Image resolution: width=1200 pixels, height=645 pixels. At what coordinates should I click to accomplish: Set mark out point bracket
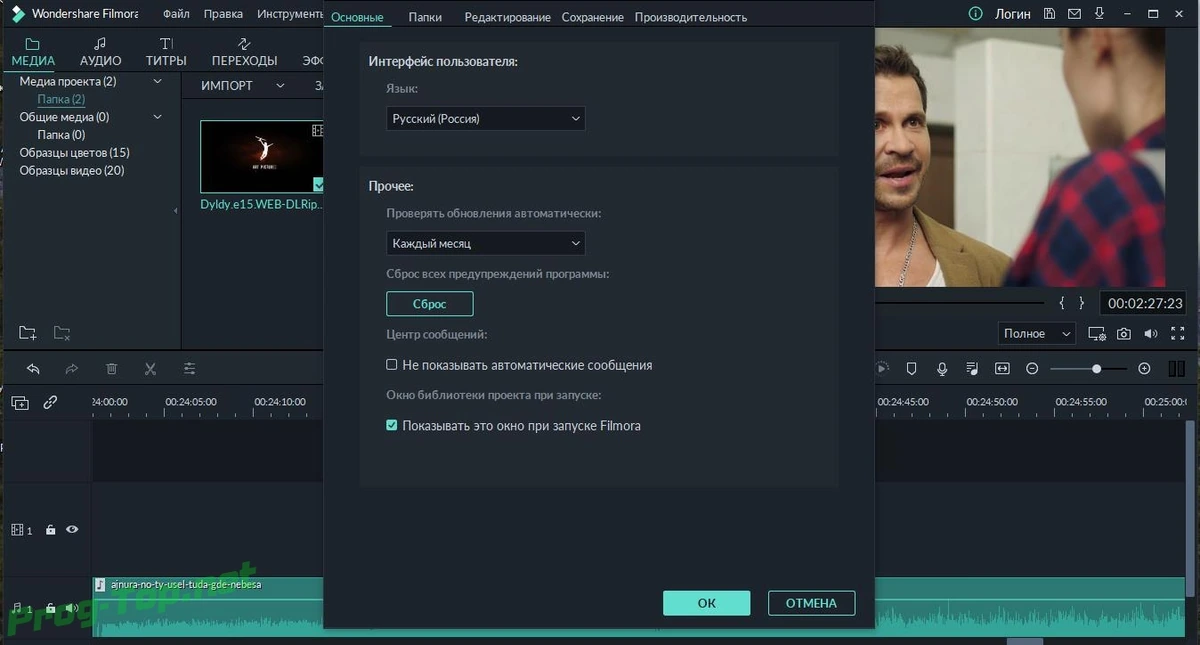[1081, 302]
